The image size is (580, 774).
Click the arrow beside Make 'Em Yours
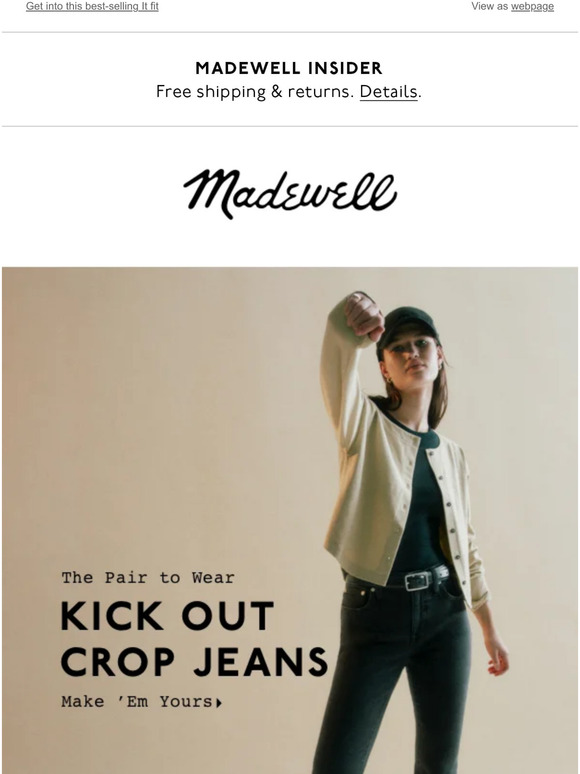coord(219,703)
